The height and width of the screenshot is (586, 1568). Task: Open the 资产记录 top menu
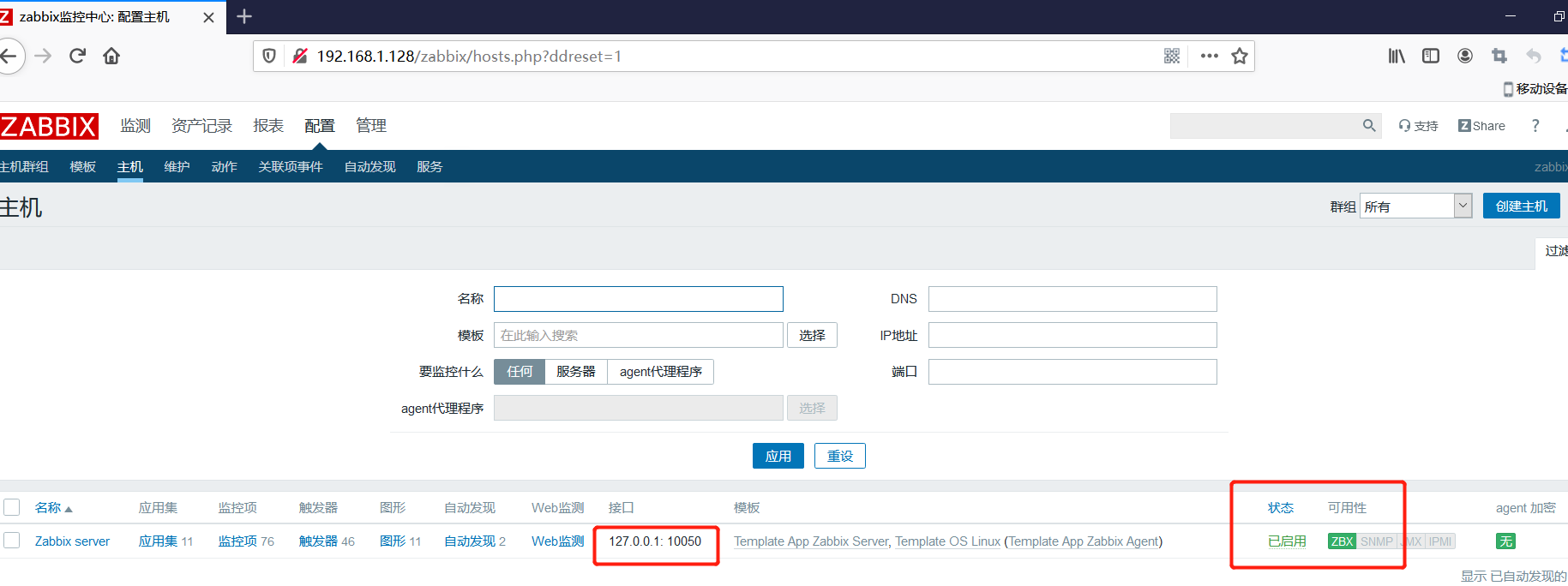pos(201,126)
